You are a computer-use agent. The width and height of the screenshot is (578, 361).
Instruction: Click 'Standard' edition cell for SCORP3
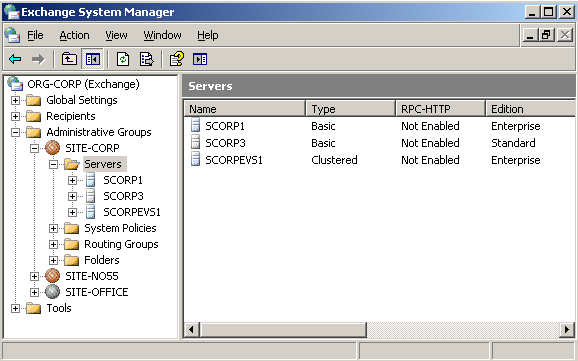(513, 143)
